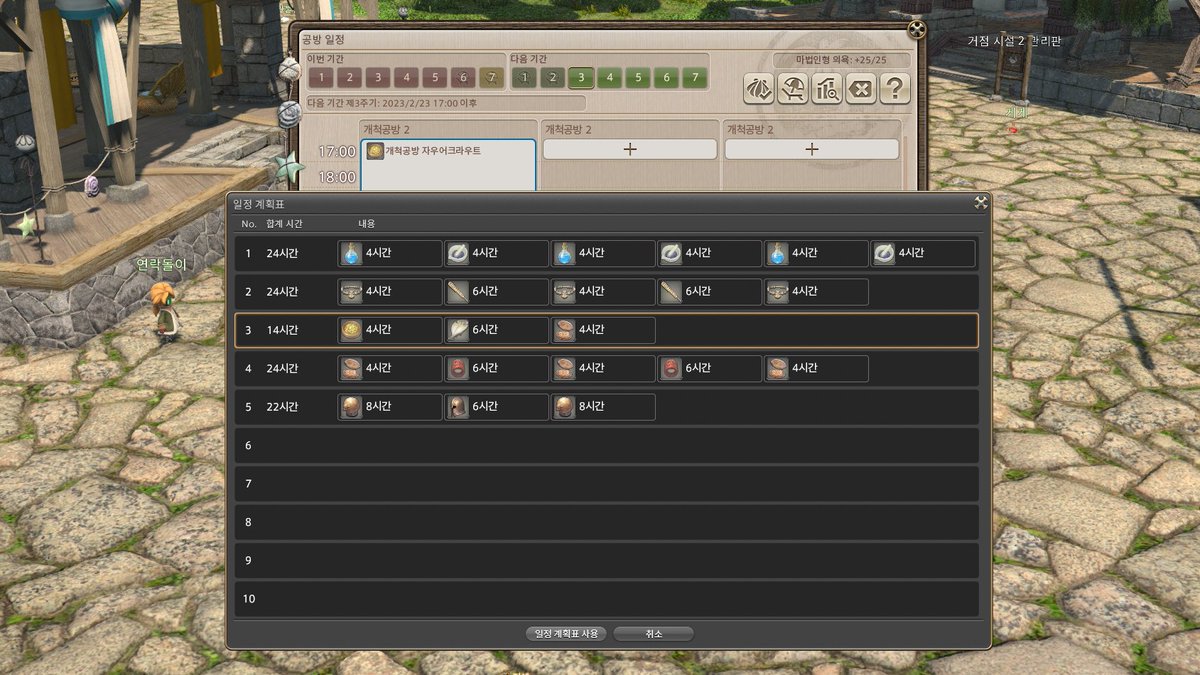Viewport: 1200px width, 675px height.
Task: Switch to 다음 기간 day 7
Action: [x=695, y=78]
